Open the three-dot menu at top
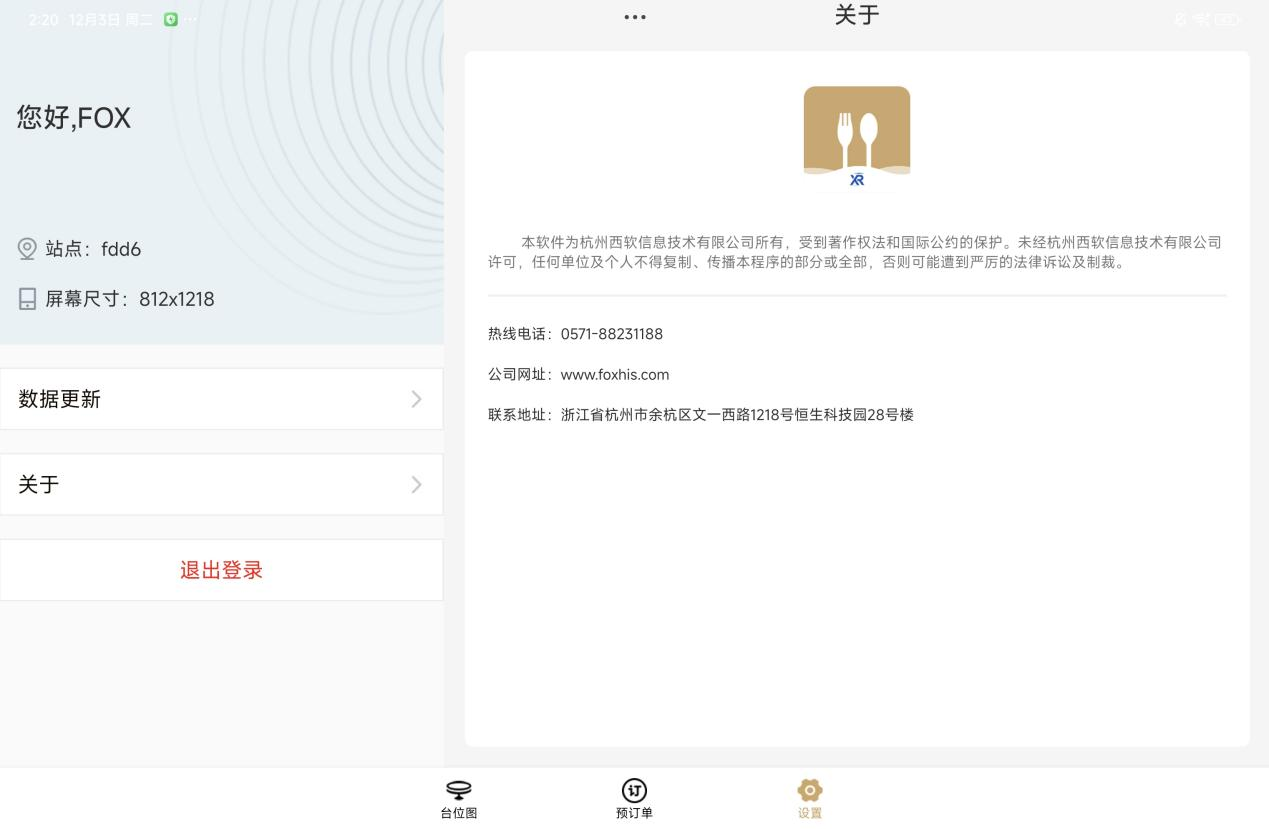1269x829 pixels. click(634, 17)
